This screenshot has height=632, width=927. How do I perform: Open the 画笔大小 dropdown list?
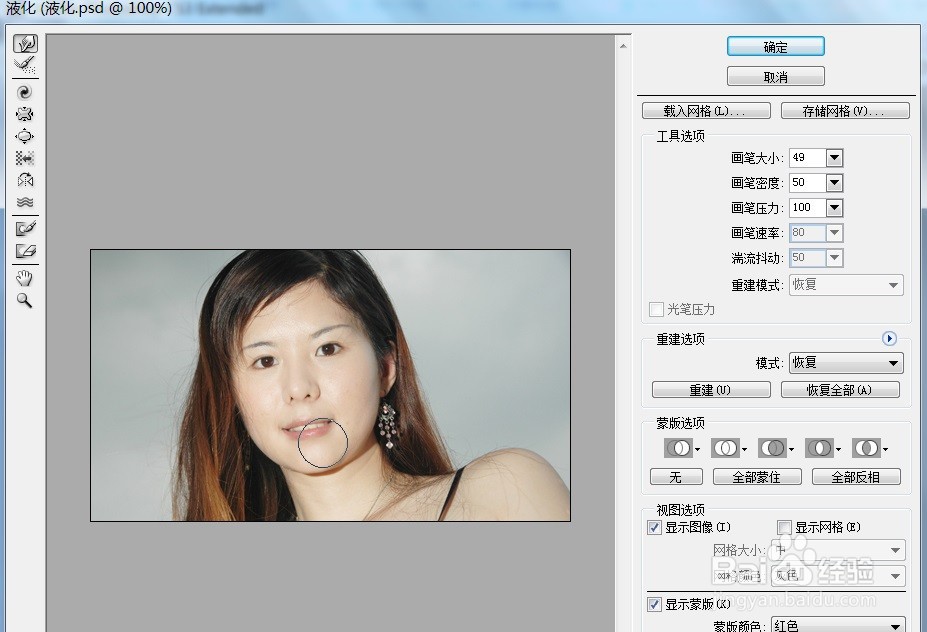pos(833,157)
